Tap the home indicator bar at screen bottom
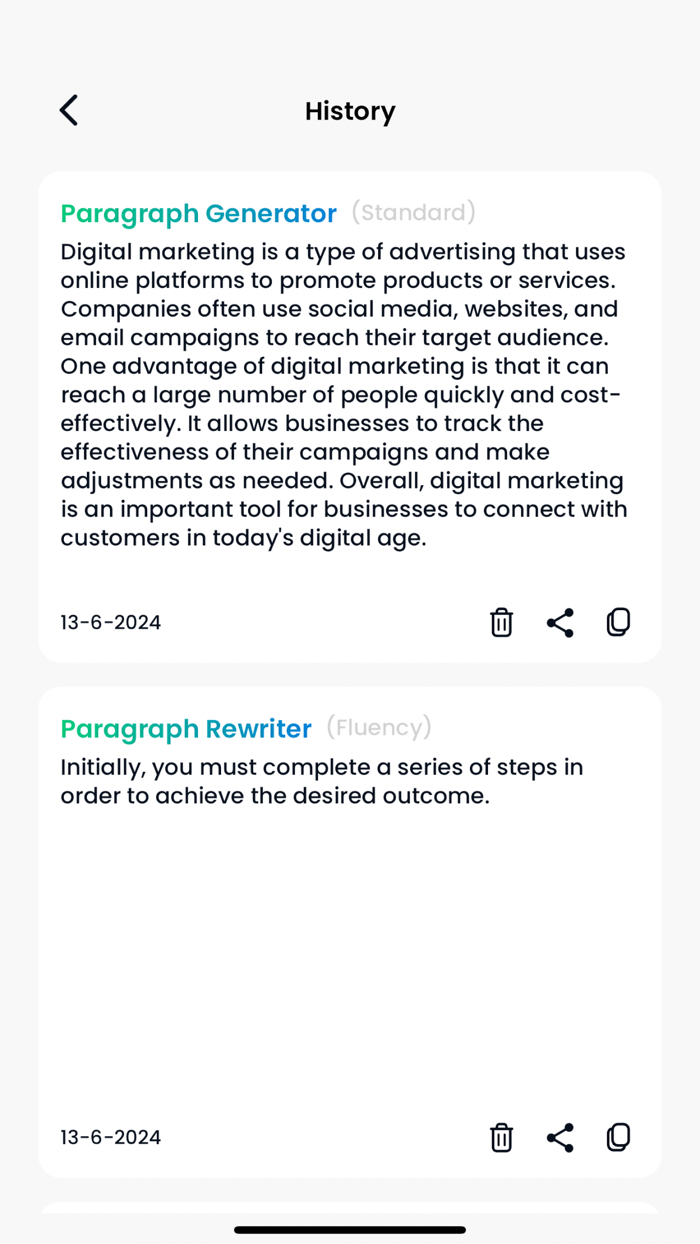Viewport: 700px width, 1244px height. click(x=350, y=1230)
